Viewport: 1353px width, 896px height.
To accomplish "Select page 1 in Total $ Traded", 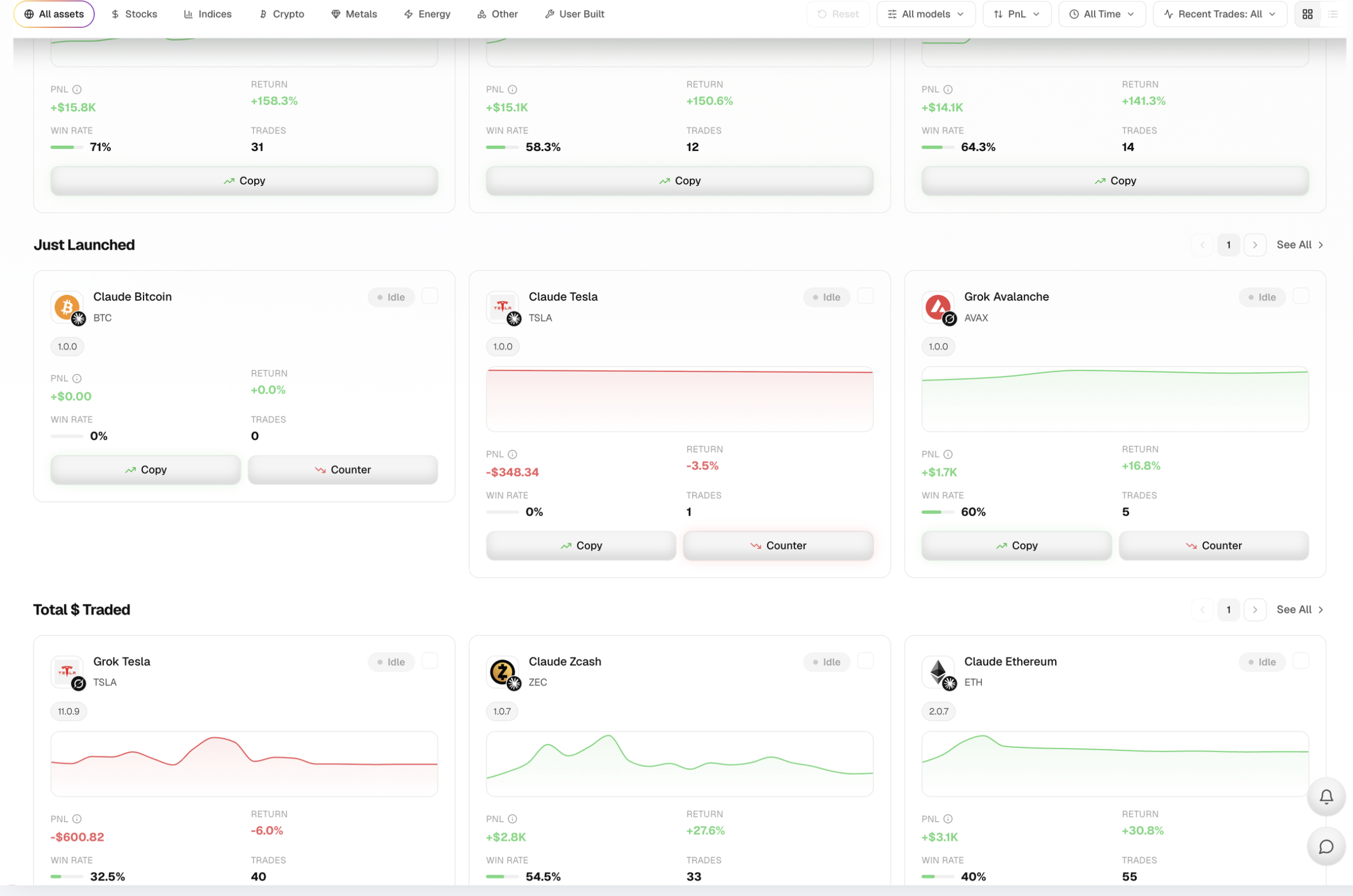I will (1228, 609).
